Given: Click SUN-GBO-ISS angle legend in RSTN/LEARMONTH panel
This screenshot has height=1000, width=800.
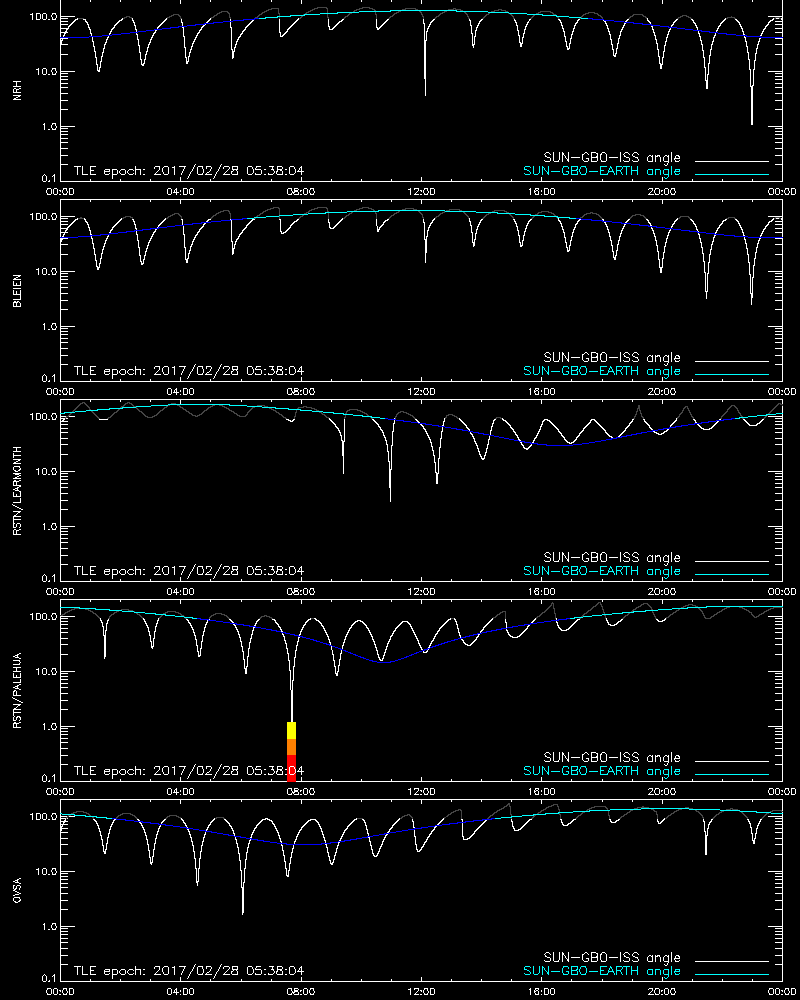Looking at the screenshot, I should 612,557.
